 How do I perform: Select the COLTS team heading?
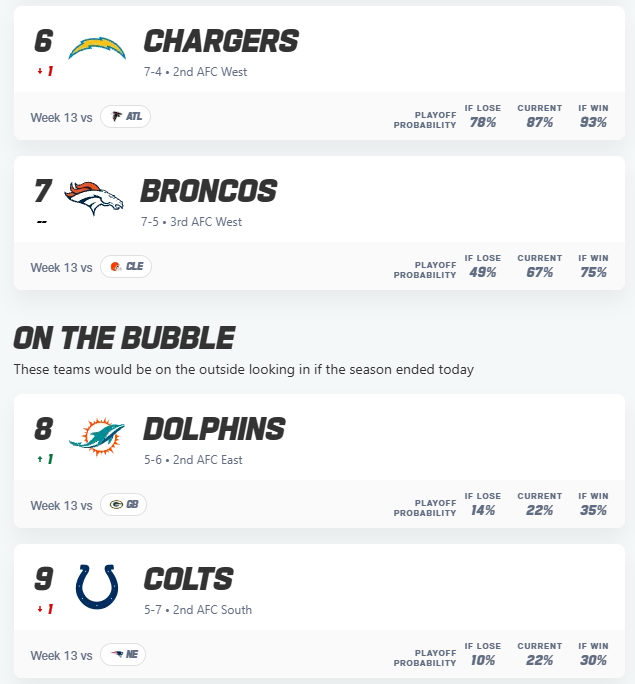(188, 579)
